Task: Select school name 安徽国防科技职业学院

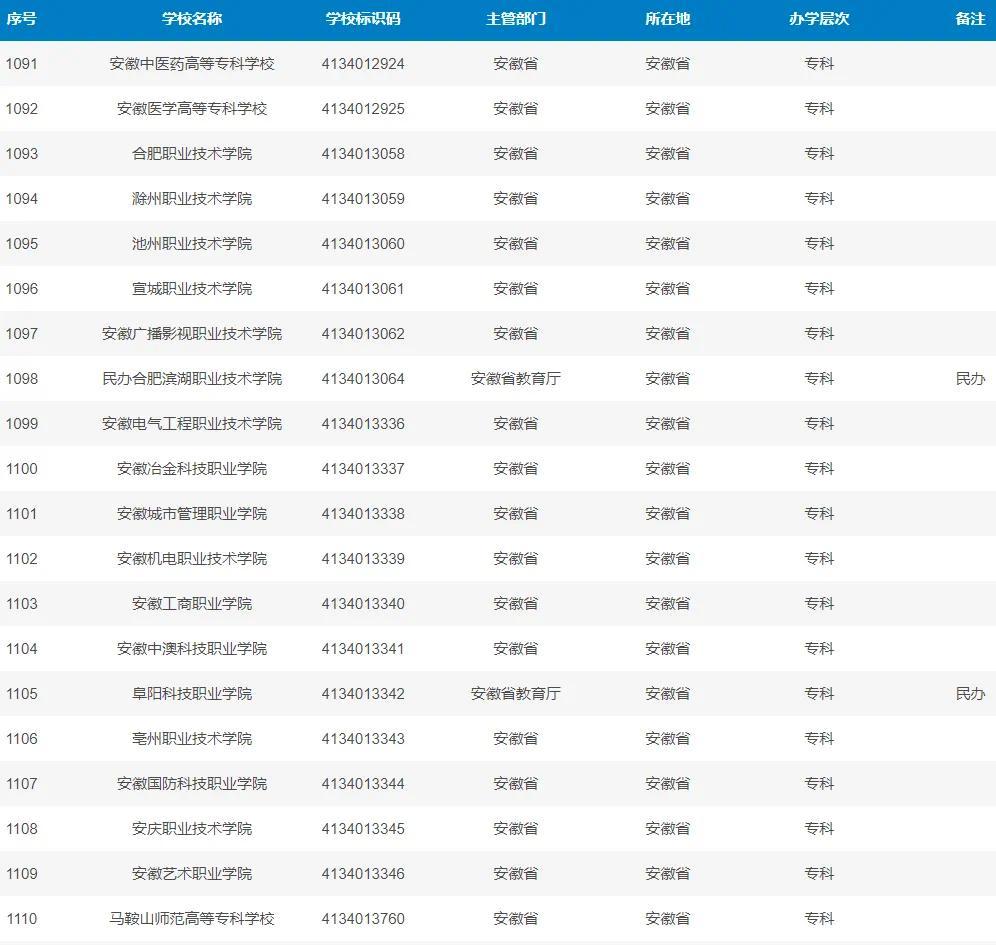Action: click(x=192, y=784)
